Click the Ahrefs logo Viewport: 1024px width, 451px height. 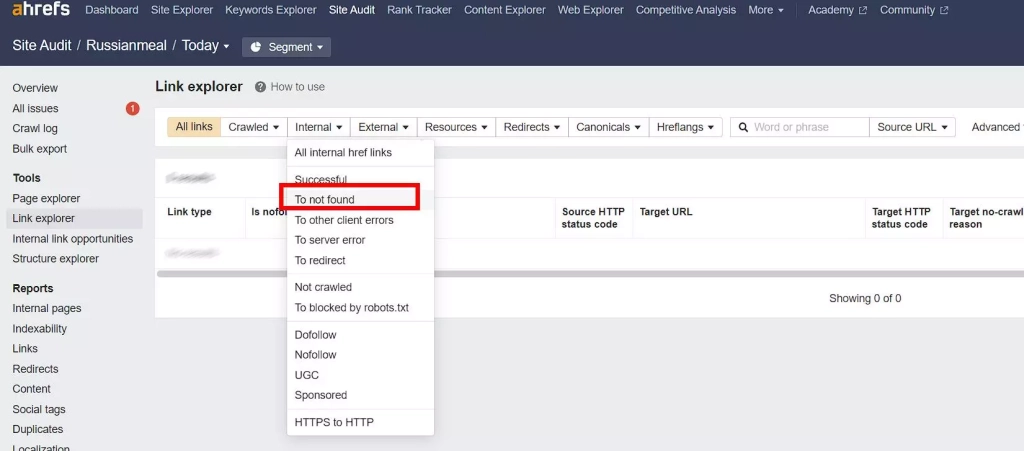(x=39, y=10)
